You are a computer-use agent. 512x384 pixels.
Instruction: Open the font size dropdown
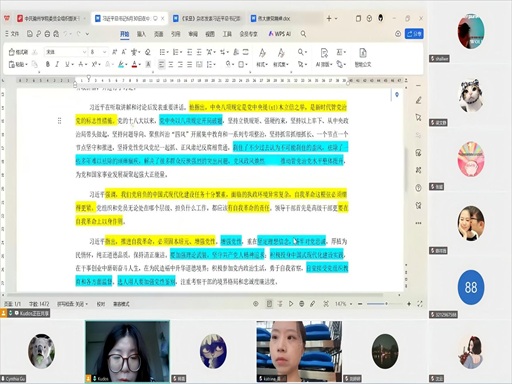tap(98, 52)
